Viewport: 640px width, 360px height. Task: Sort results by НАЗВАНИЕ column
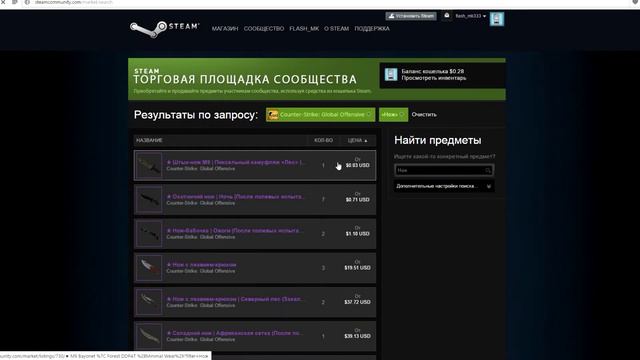click(x=149, y=140)
